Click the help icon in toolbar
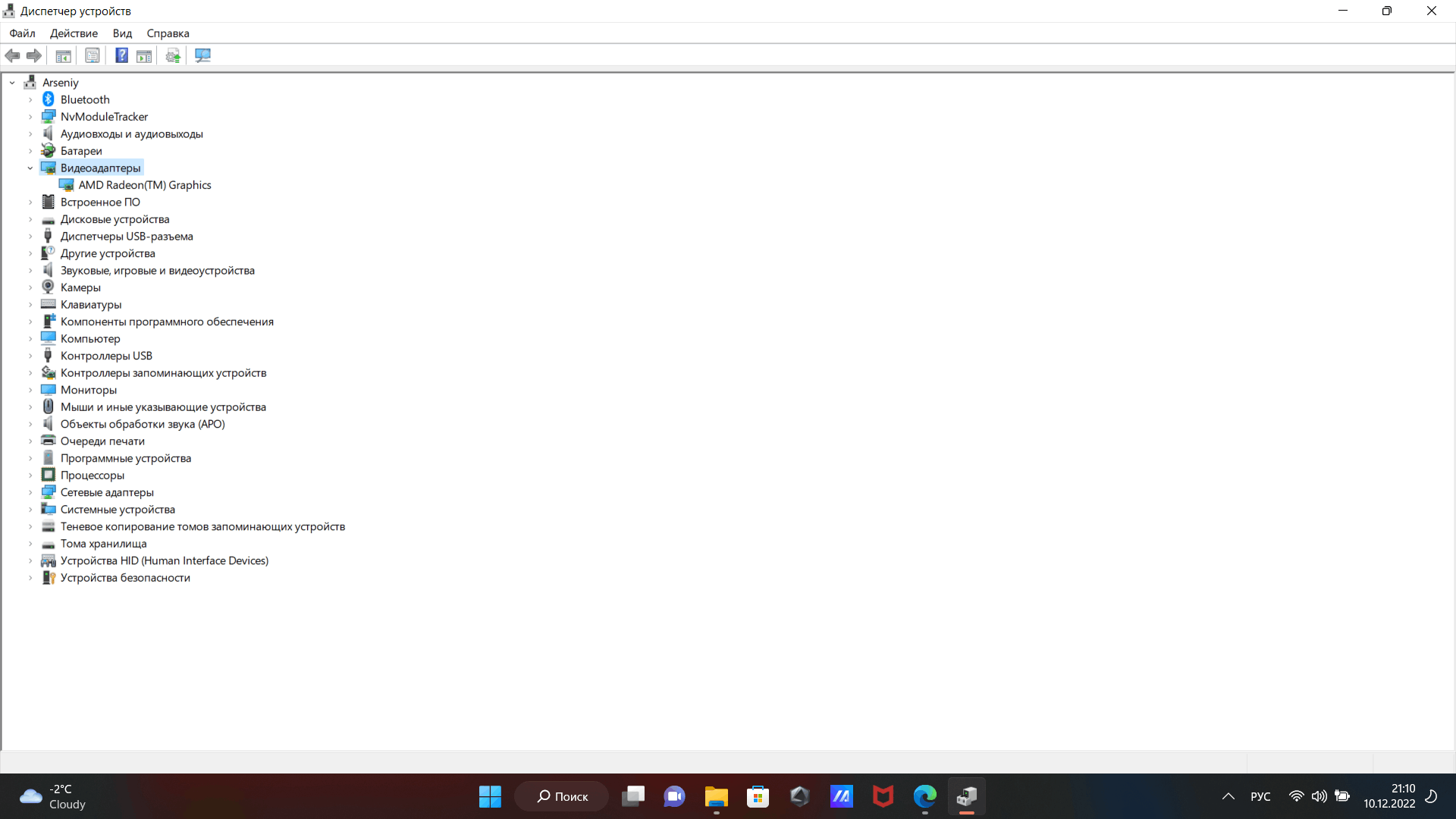1456x819 pixels. click(119, 55)
